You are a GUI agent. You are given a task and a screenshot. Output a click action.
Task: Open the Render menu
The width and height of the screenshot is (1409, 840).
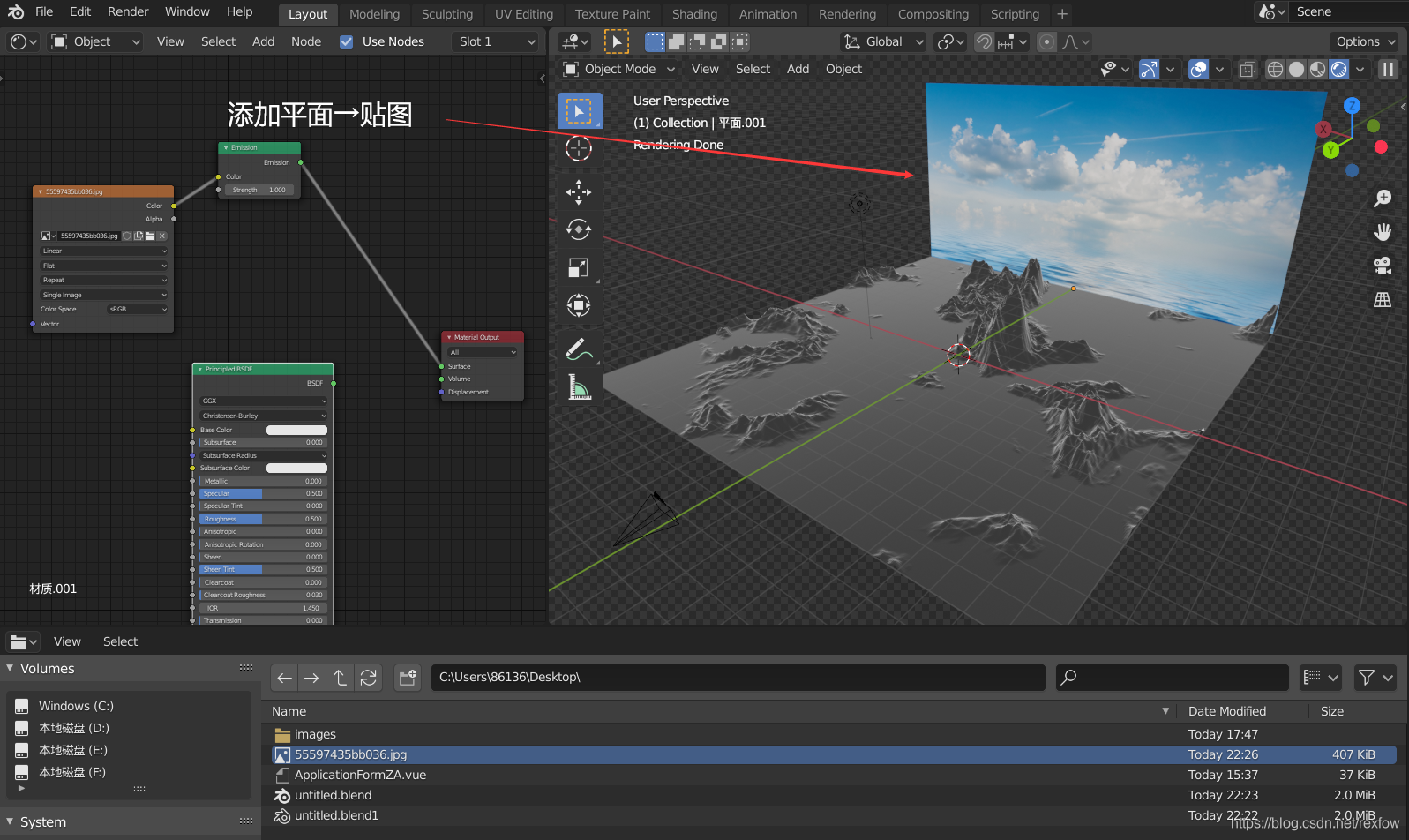tap(128, 11)
